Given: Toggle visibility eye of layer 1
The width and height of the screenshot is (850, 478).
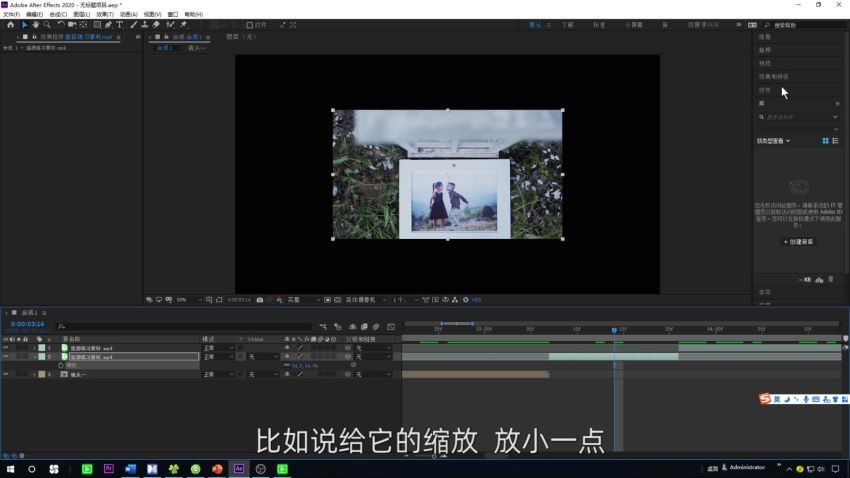Looking at the screenshot, I should (x=5, y=348).
